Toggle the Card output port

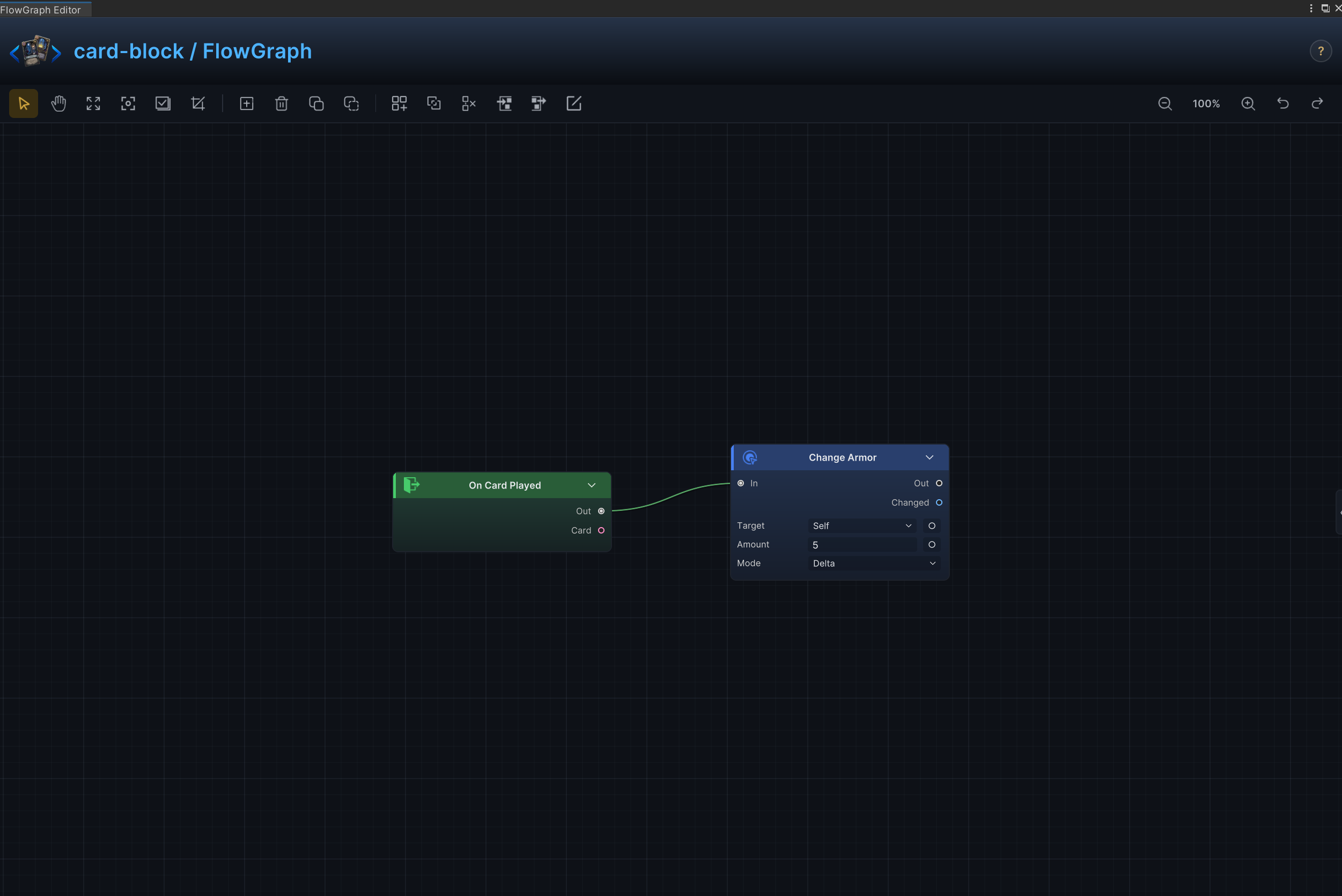click(x=601, y=530)
